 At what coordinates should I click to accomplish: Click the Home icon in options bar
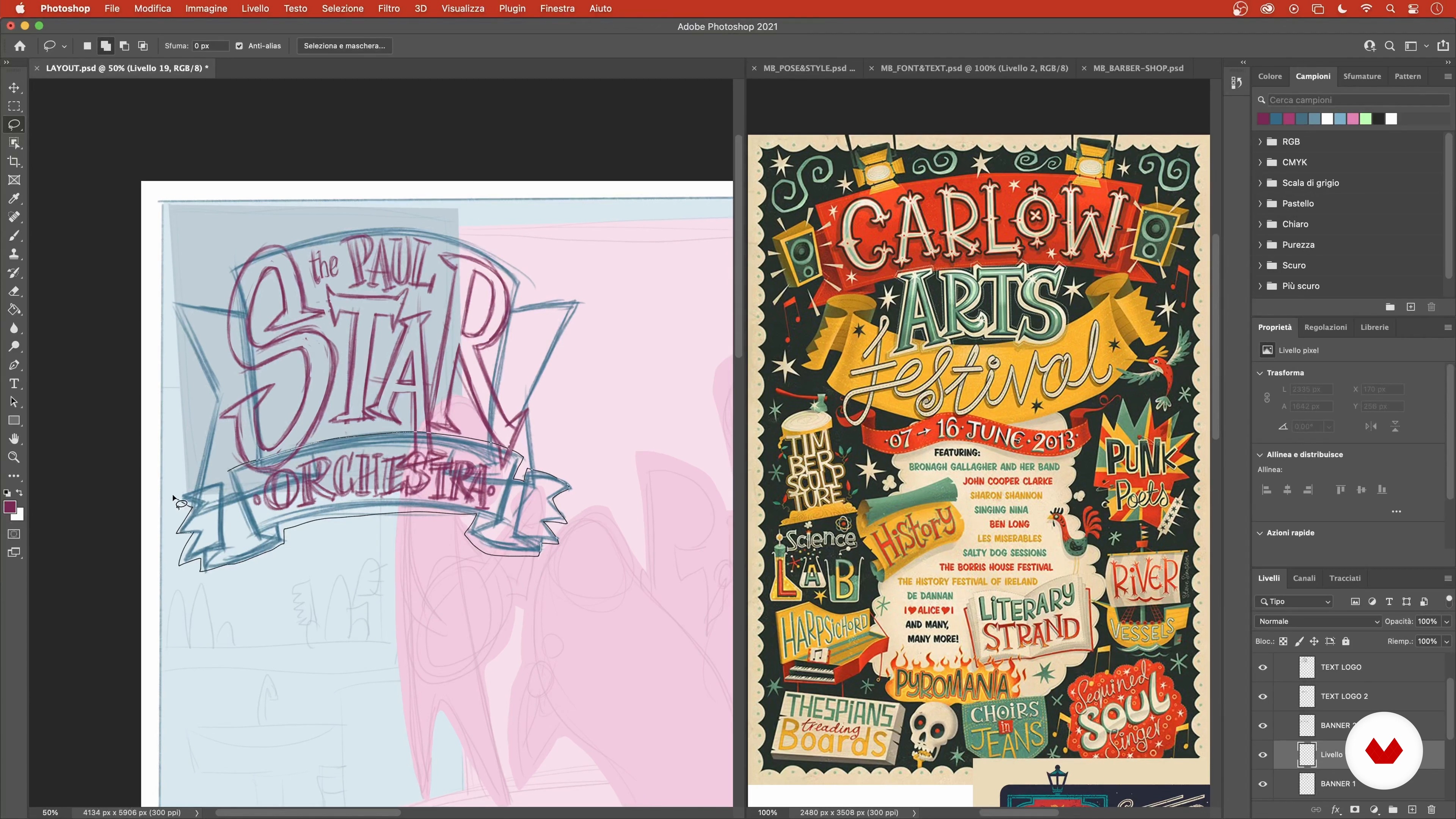click(20, 46)
